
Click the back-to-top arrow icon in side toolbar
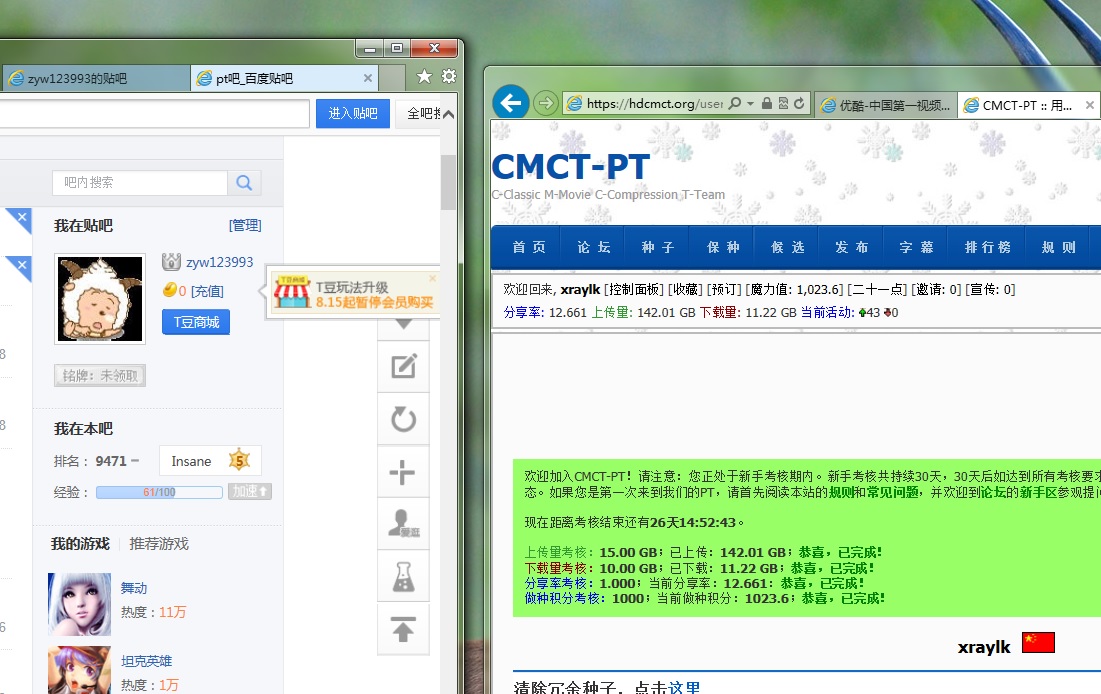pos(404,629)
